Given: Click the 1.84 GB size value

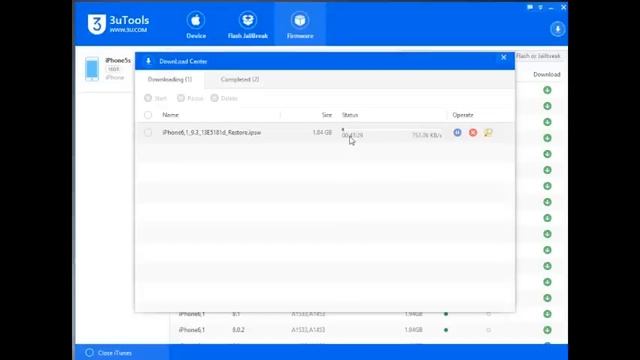Looking at the screenshot, I should coord(322,132).
